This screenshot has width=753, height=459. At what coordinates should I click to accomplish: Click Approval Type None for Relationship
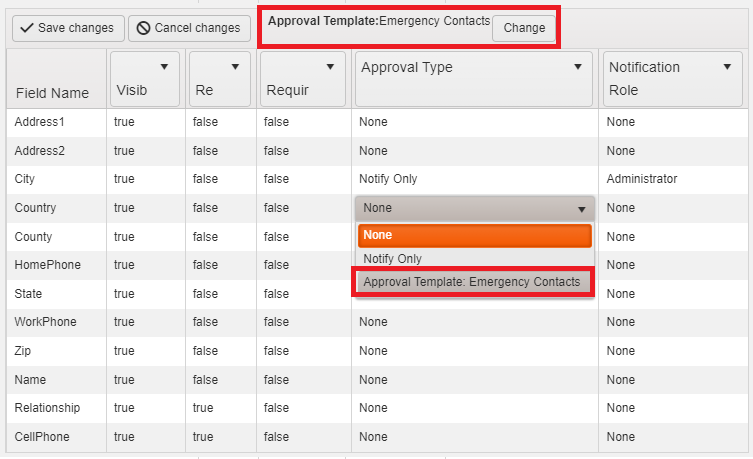373,408
